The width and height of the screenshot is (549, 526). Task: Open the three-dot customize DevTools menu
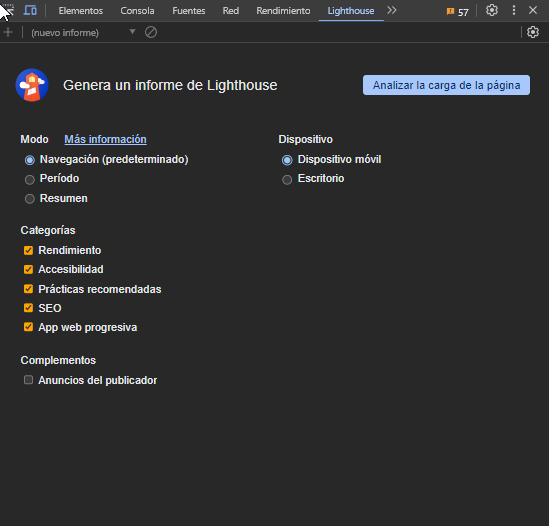pyautogui.click(x=514, y=10)
